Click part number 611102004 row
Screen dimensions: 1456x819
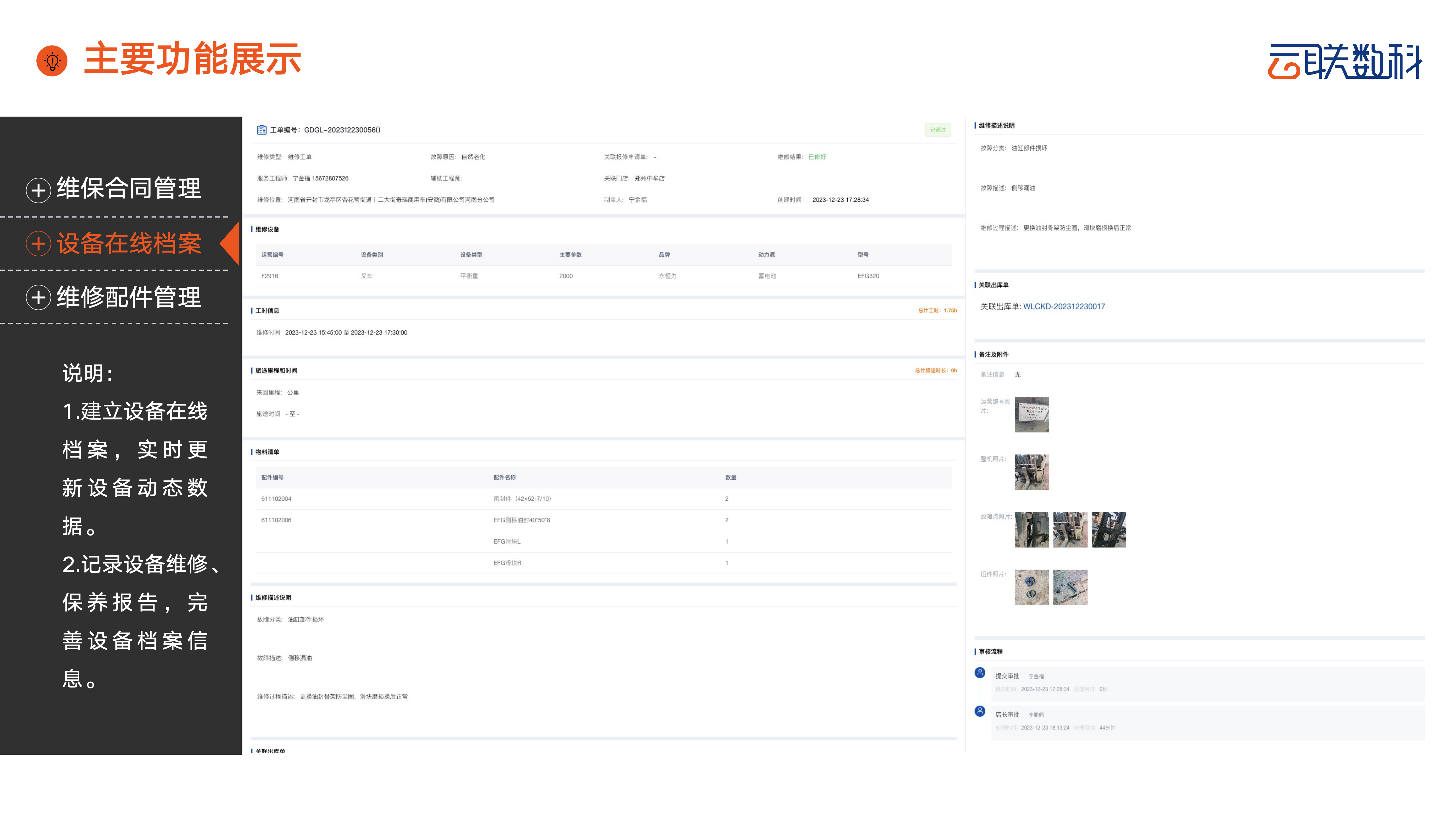coord(276,499)
